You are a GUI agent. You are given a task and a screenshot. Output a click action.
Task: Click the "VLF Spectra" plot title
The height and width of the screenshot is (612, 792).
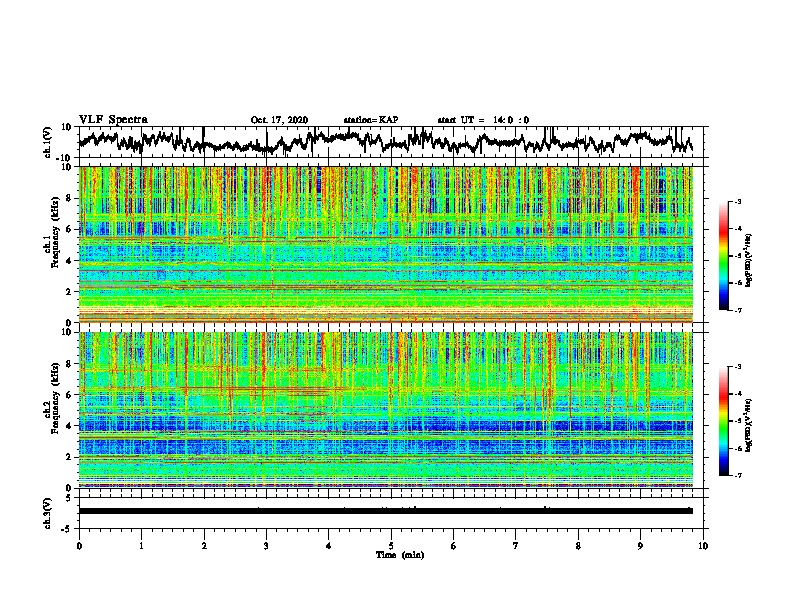point(114,120)
